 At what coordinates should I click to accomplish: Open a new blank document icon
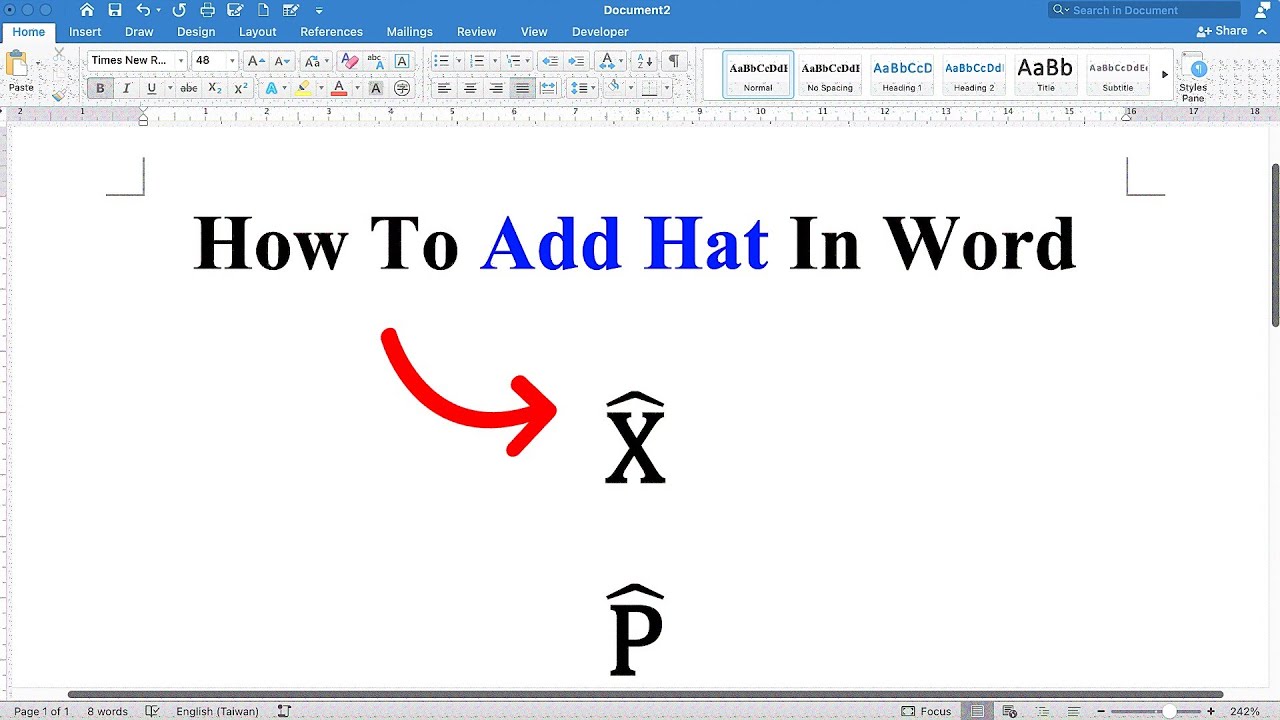coord(263,10)
